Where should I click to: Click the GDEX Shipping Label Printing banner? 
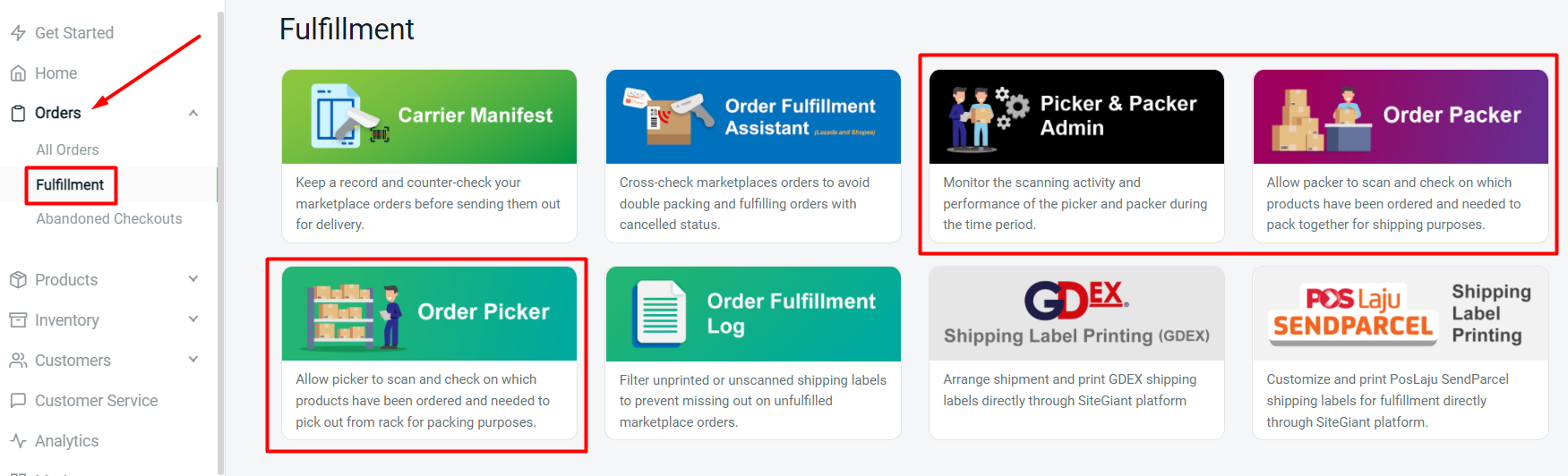[x=1076, y=314]
